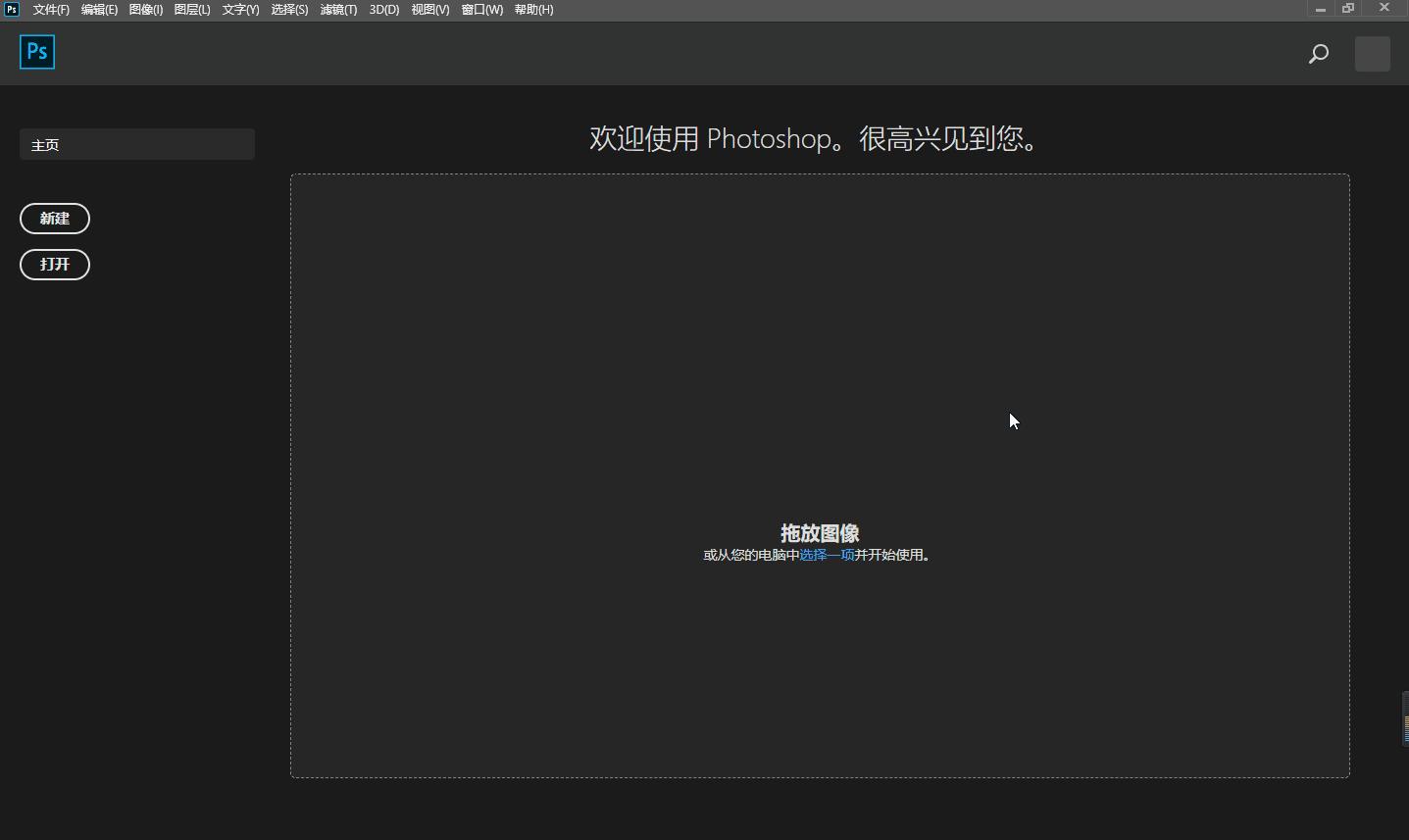1409x840 pixels.
Task: Open the 选择(S) menu
Action: [289, 10]
